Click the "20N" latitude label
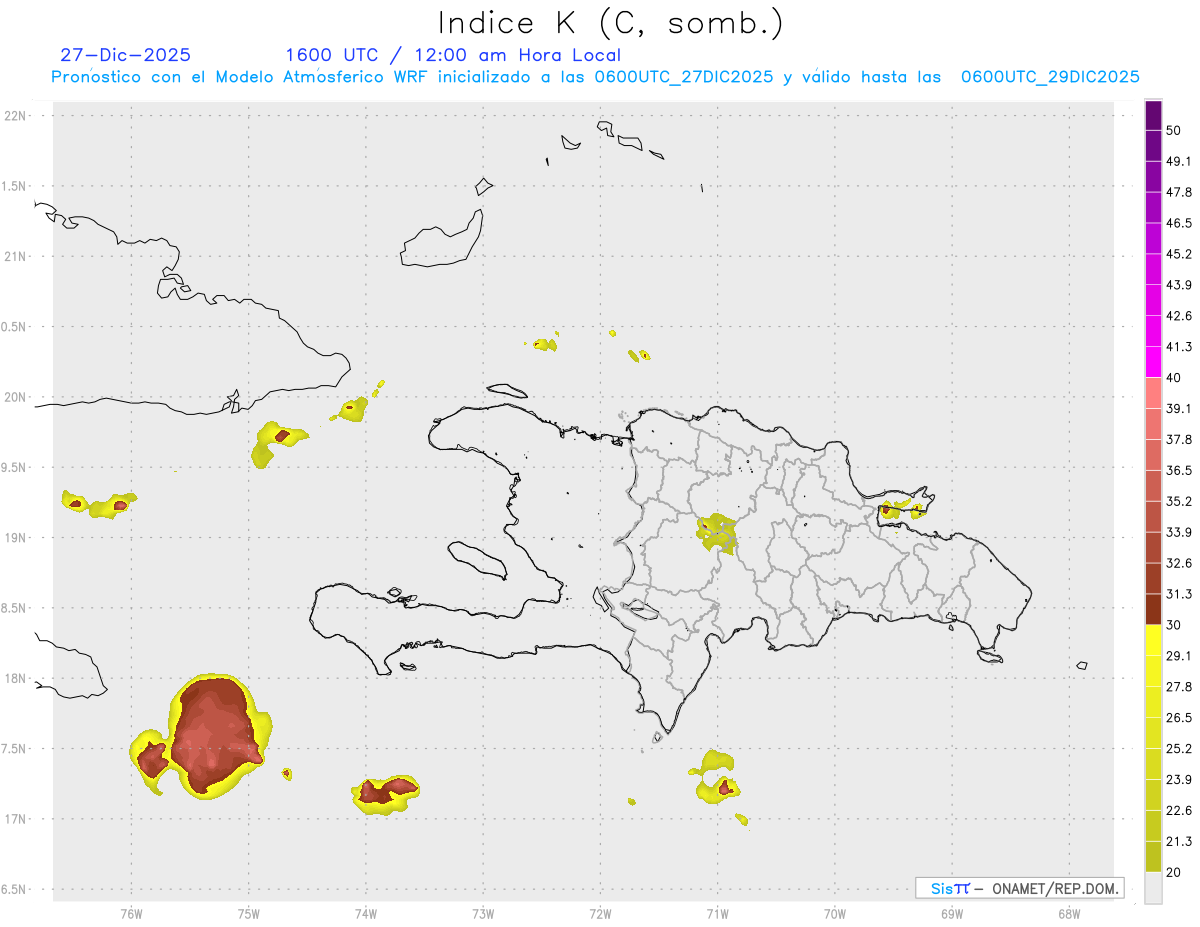Viewport: 1200px width, 927px height. coord(17,397)
